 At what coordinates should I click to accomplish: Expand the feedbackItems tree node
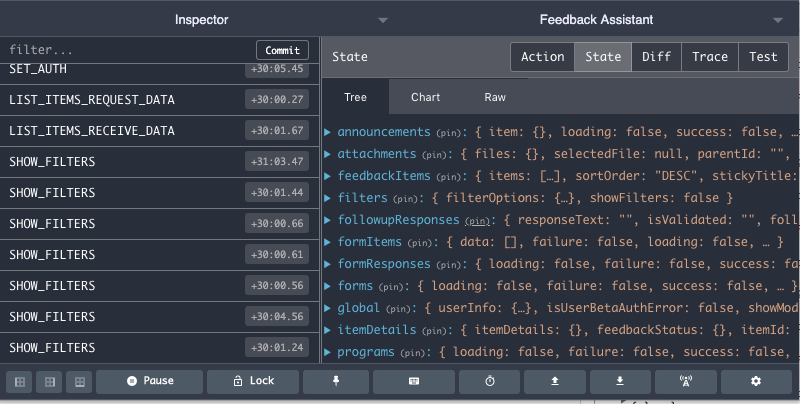[328, 176]
